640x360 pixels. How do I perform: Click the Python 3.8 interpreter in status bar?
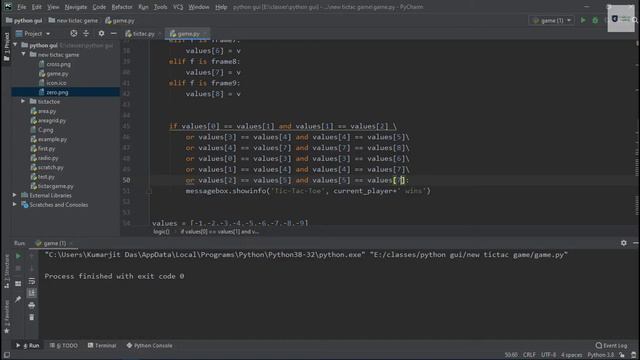point(600,355)
